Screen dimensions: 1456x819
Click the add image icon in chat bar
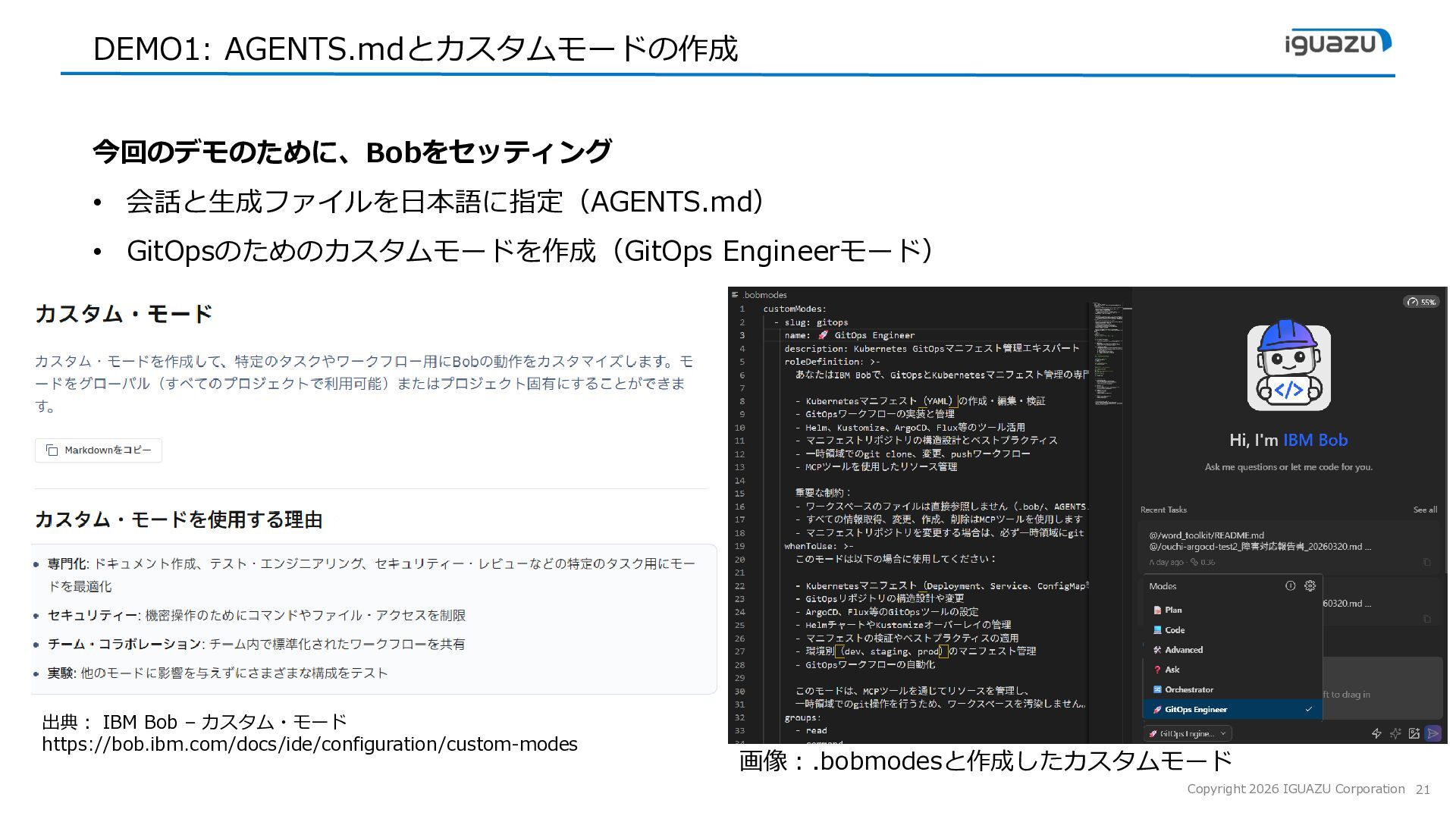(1414, 733)
